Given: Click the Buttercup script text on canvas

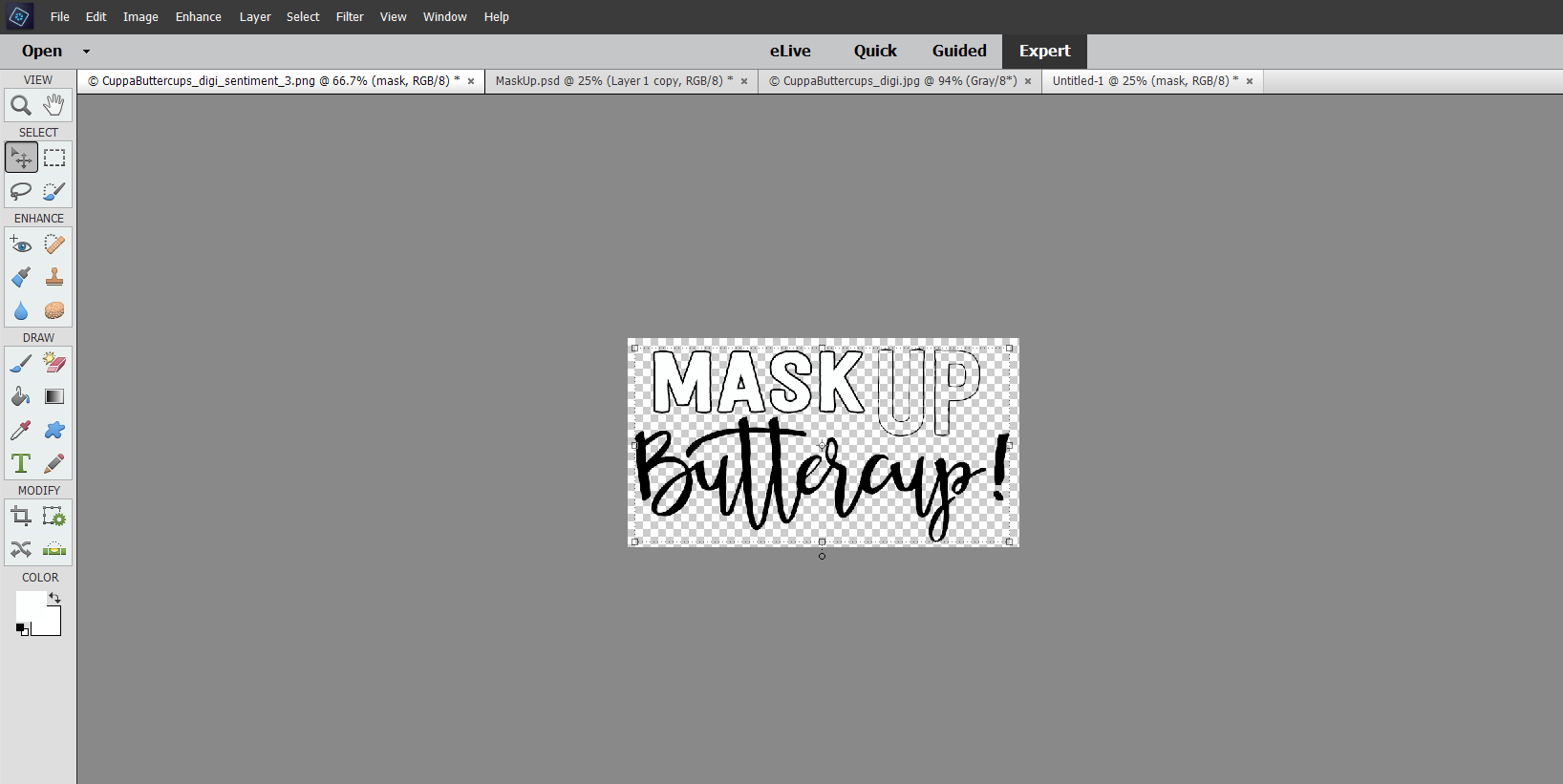Looking at the screenshot, I should point(822,479).
